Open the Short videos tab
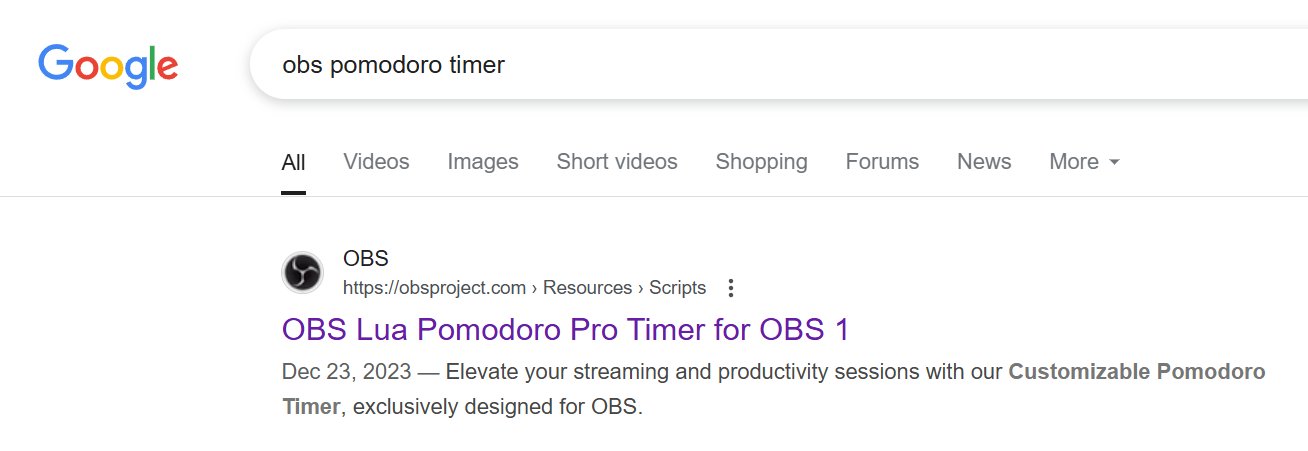The height and width of the screenshot is (451, 1308). 617,162
